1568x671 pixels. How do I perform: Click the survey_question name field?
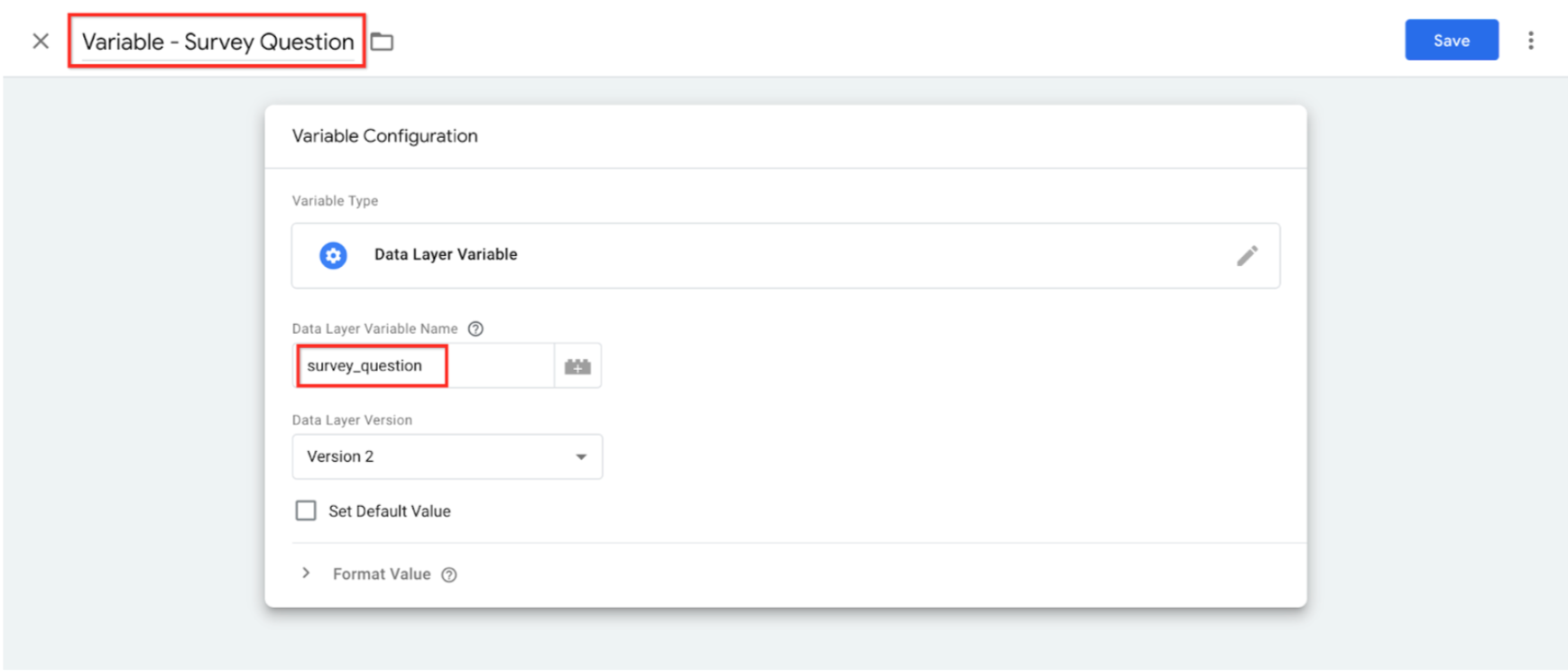[424, 366]
